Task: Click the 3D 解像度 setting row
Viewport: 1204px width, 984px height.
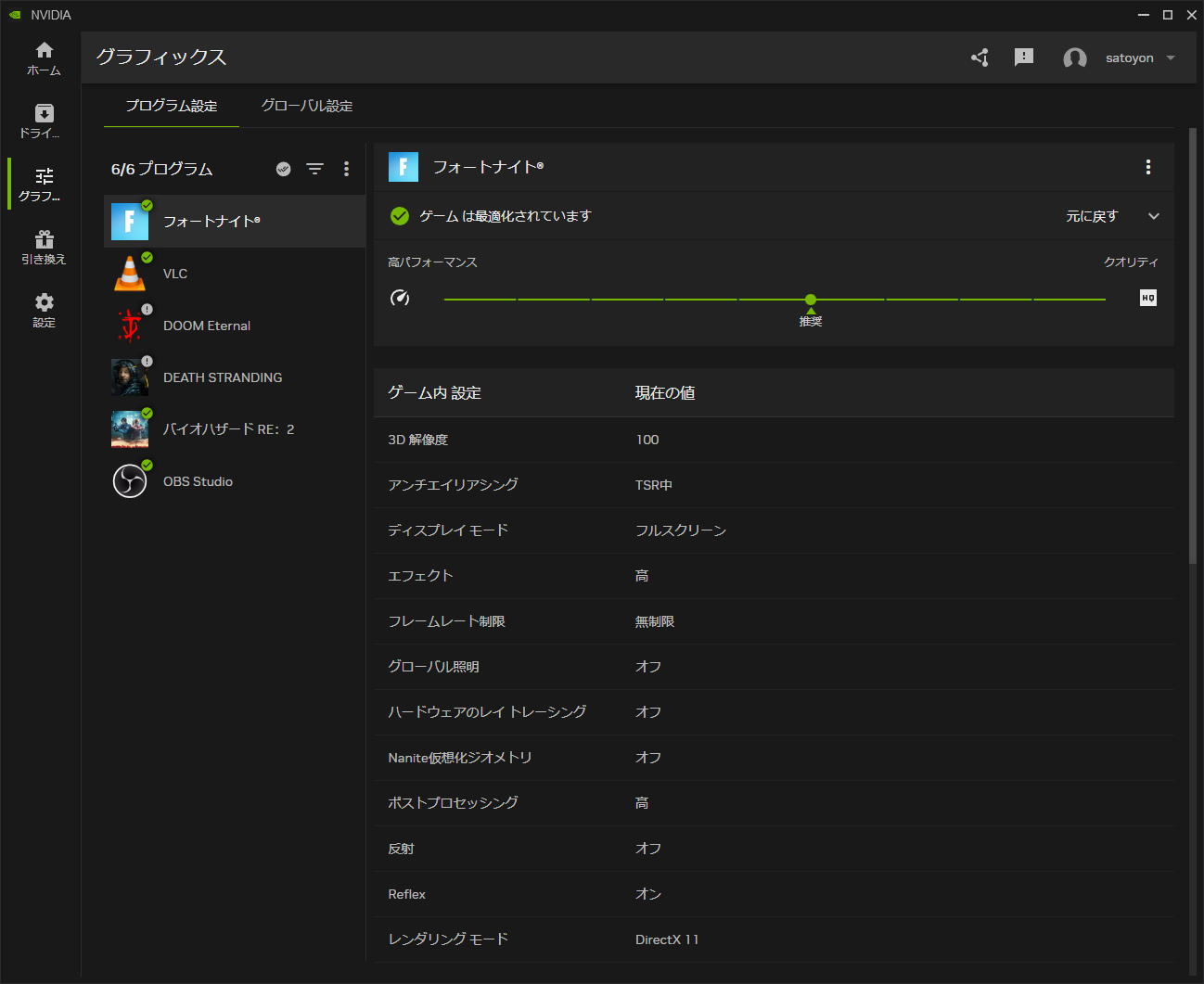Action: point(774,440)
